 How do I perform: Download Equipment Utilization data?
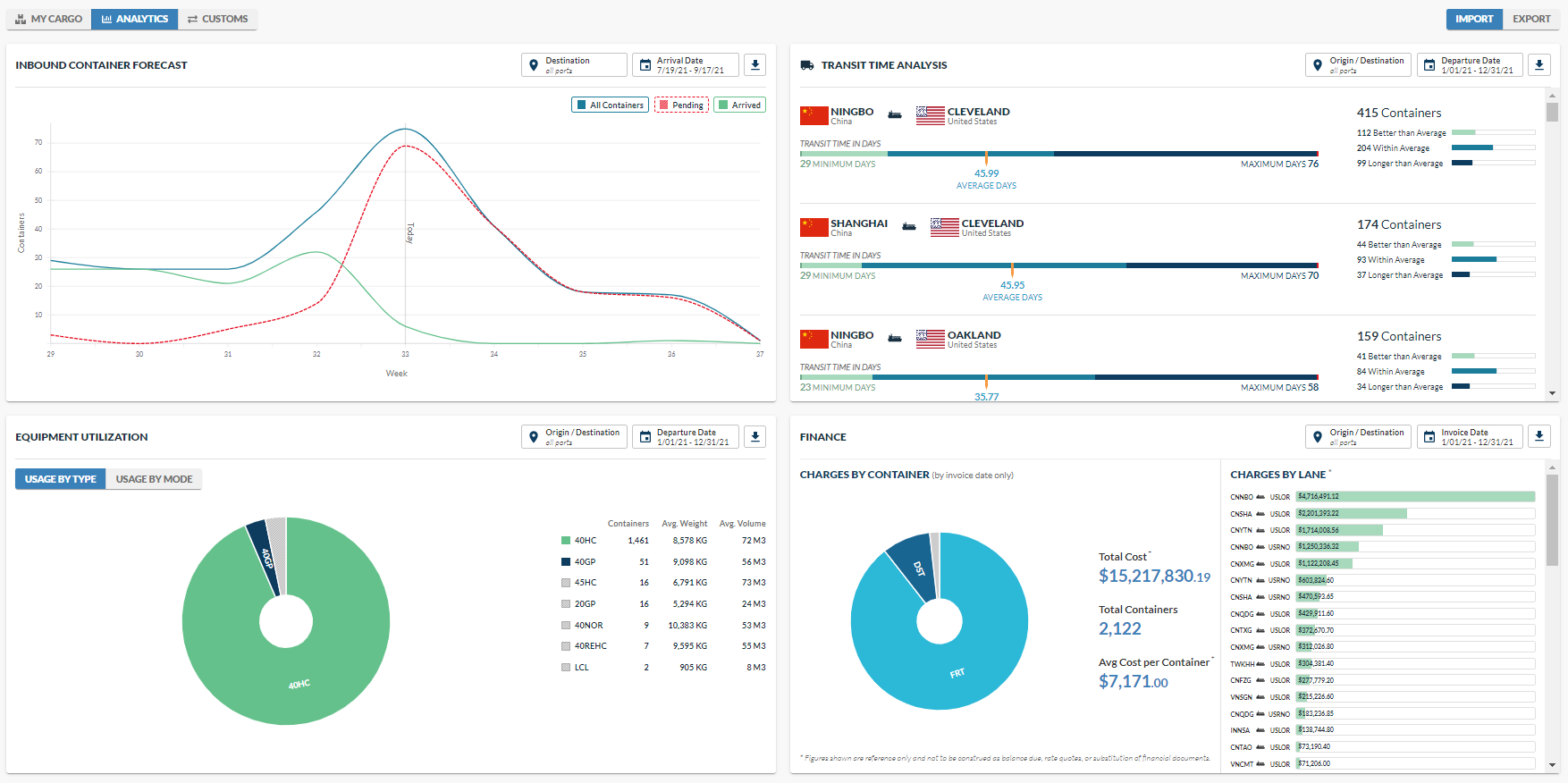coord(755,437)
